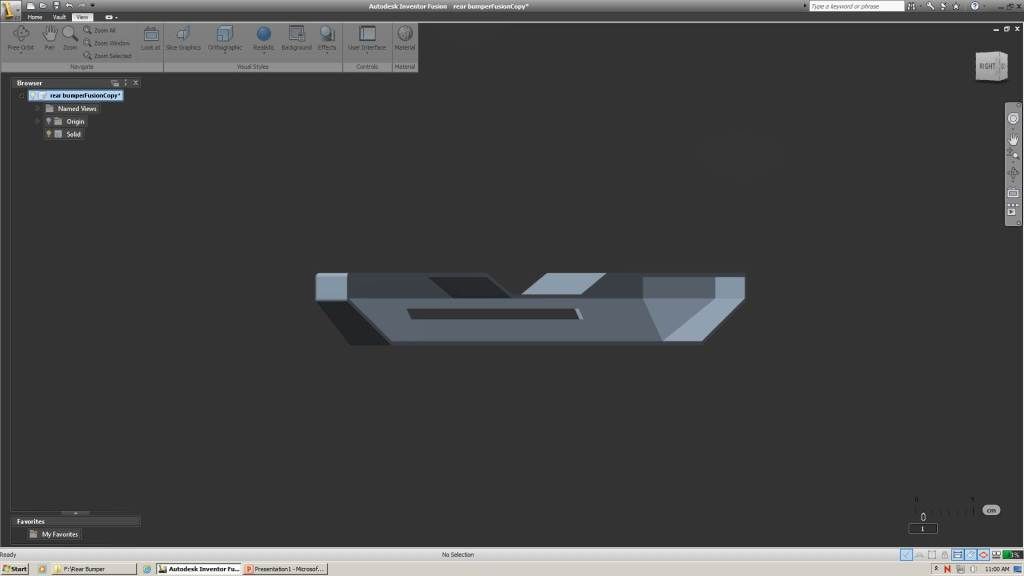1024x576 pixels.
Task: Click the system tray clock
Action: [997, 569]
